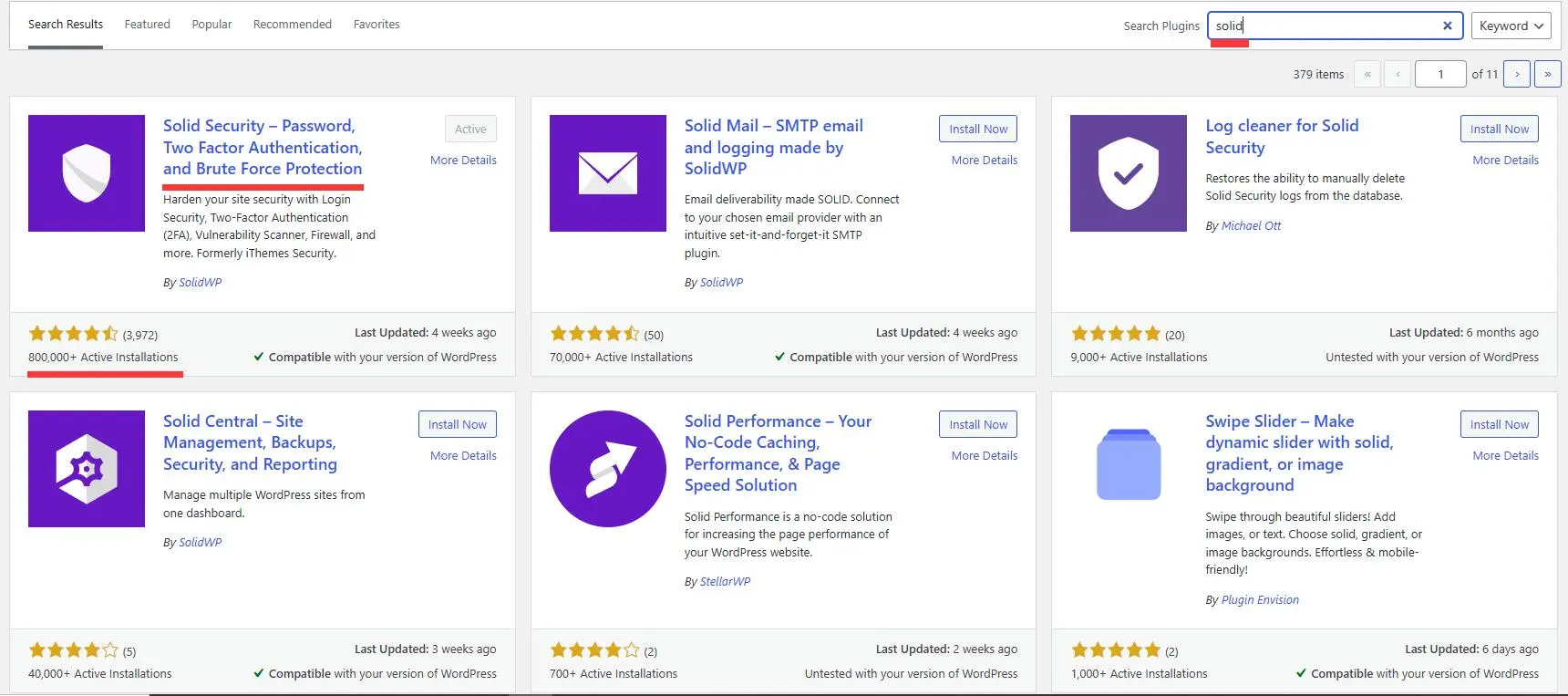Open More Details for Swipe Slider

pos(1506,455)
